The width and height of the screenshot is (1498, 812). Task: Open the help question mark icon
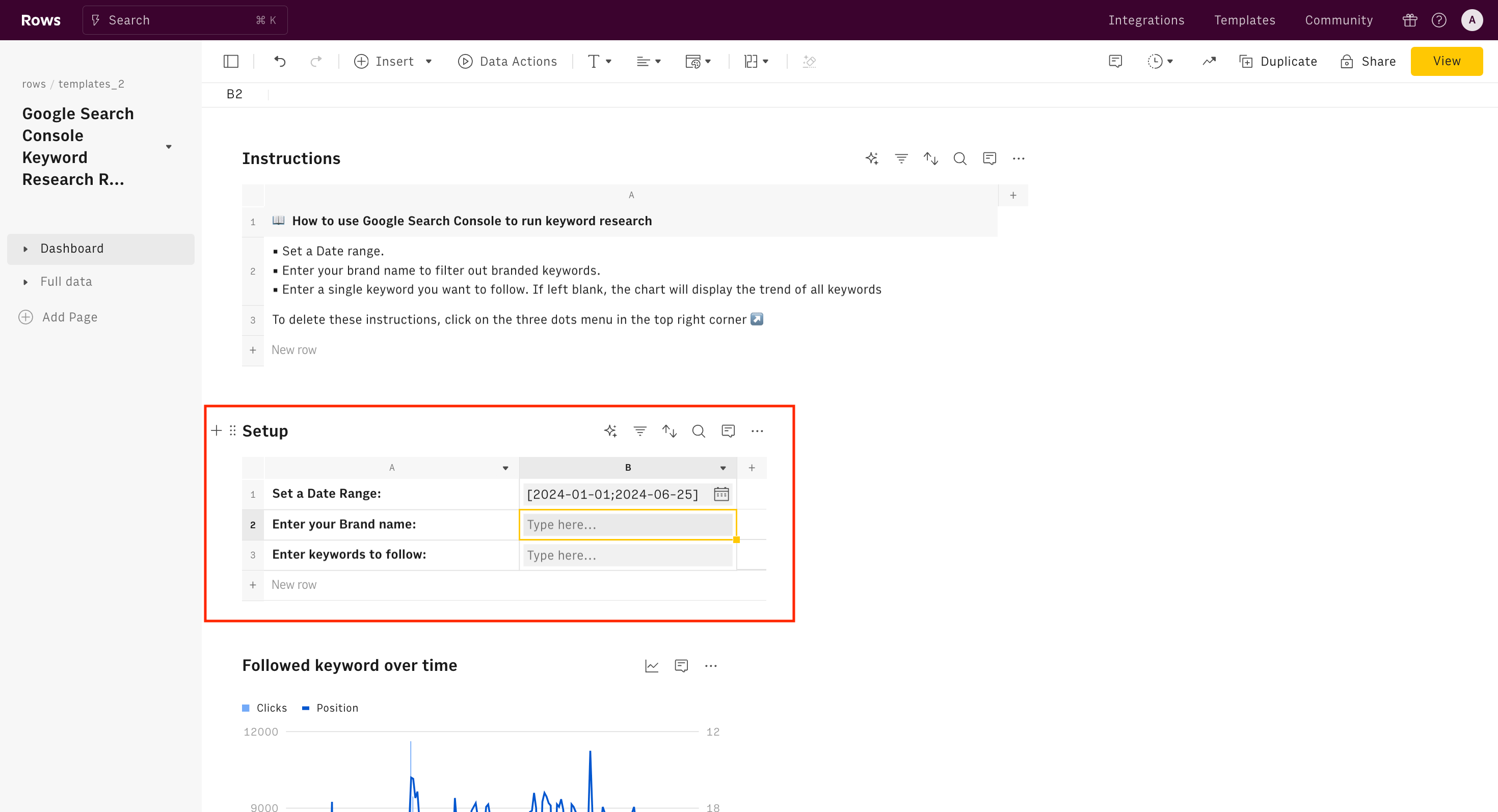[x=1439, y=20]
